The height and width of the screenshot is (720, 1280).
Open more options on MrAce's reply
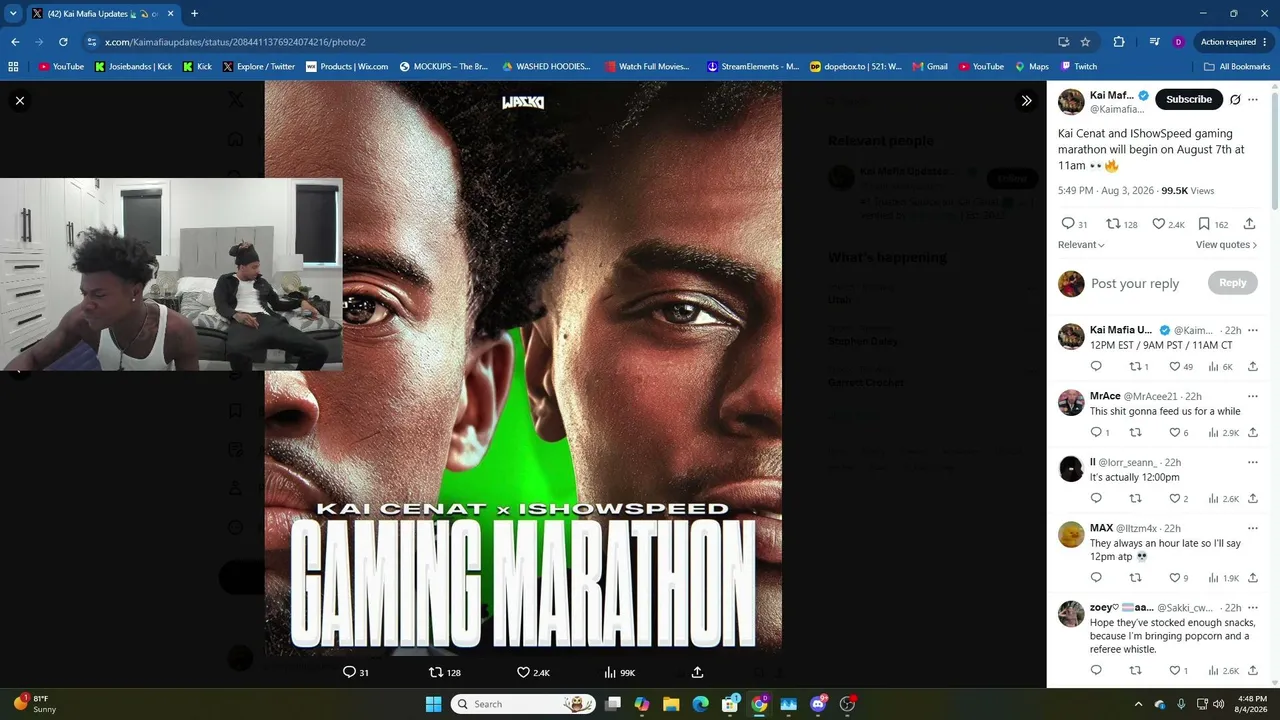coord(1252,396)
